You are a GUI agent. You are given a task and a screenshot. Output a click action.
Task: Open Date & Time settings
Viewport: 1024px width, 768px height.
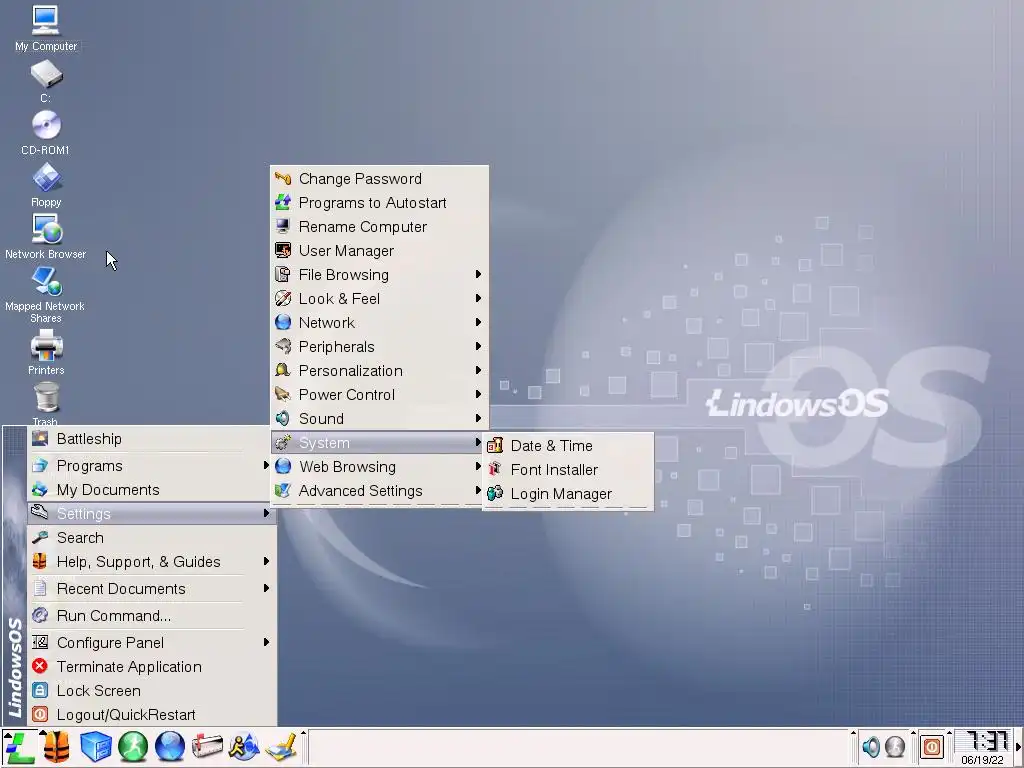coord(568,446)
